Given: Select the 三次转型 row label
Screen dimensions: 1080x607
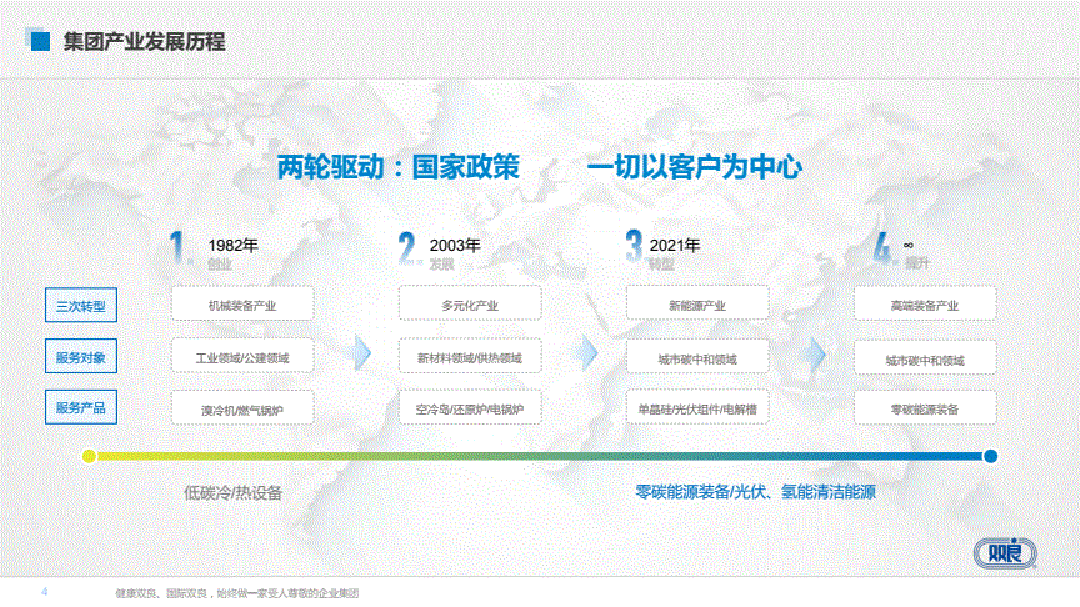Looking at the screenshot, I should pos(81,305).
